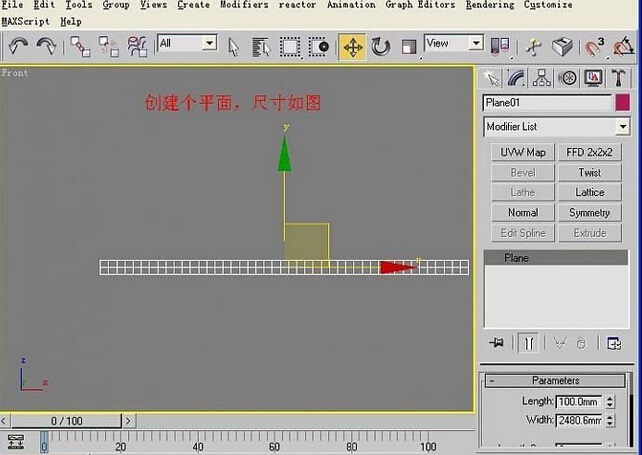Viewport: 642px width, 455px height.
Task: Apply the Lattice modifier button
Action: pos(590,192)
